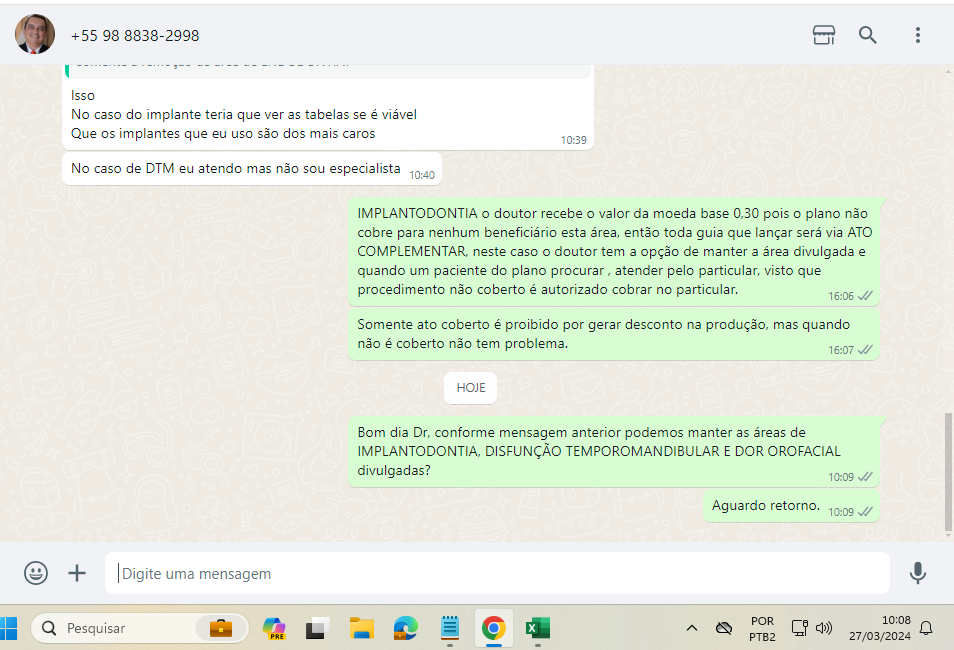Click the plus attach icon
Image resolution: width=954 pixels, height=650 pixels.
point(77,573)
